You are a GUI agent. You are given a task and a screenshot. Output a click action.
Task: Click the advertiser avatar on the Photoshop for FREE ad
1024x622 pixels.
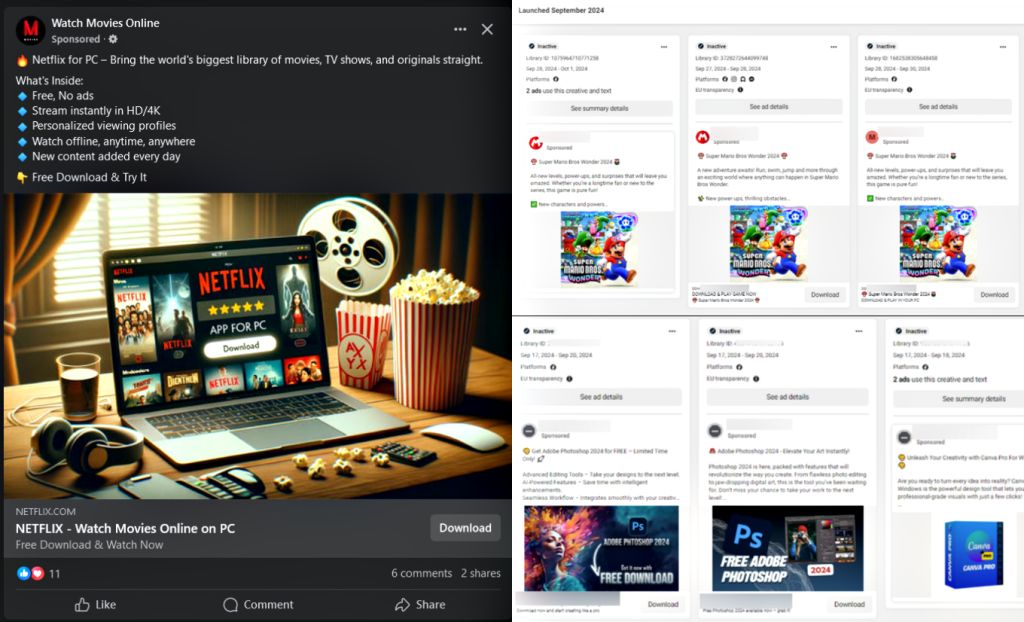click(x=529, y=431)
